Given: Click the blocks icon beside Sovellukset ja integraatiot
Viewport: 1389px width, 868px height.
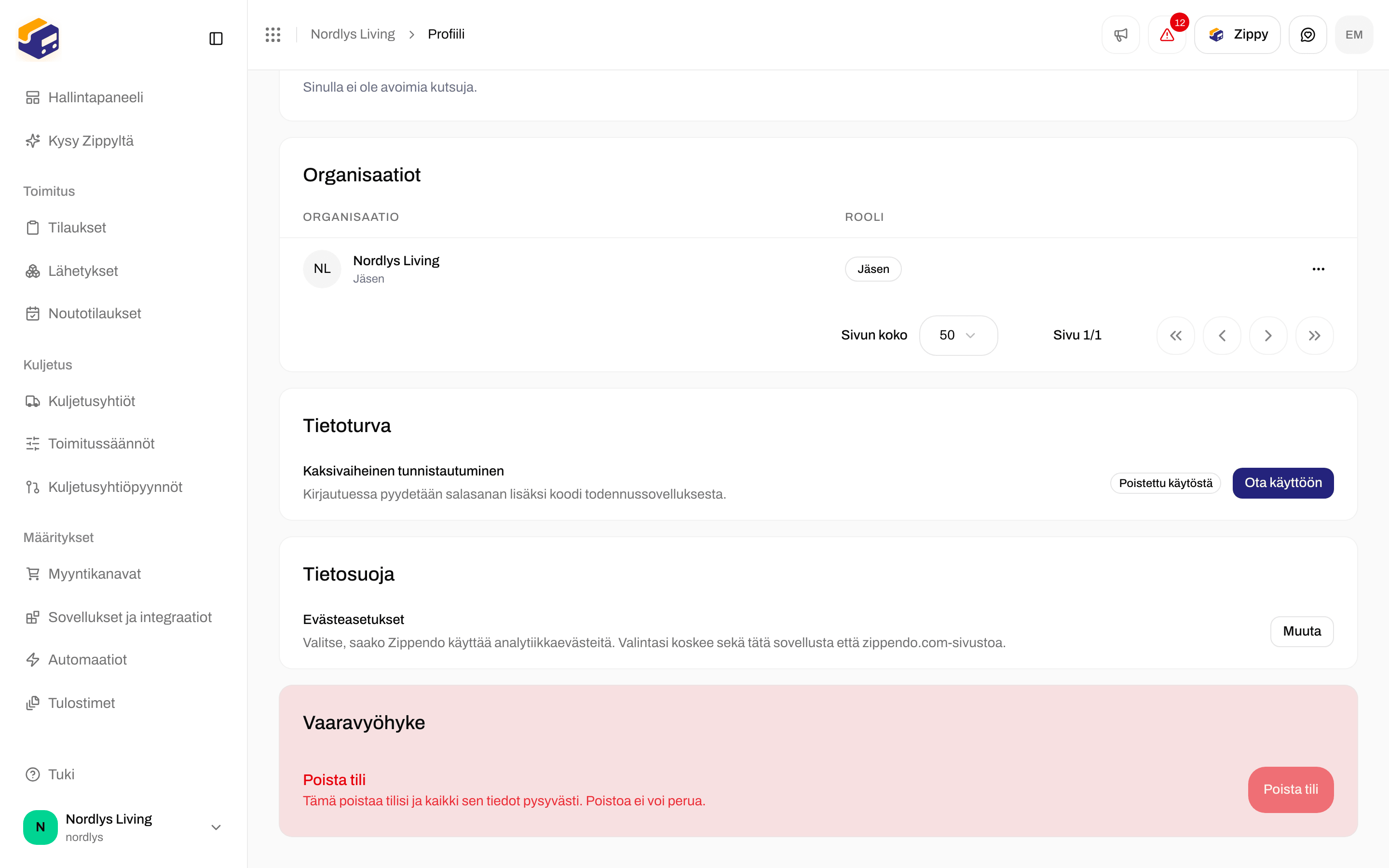Looking at the screenshot, I should click(x=33, y=617).
